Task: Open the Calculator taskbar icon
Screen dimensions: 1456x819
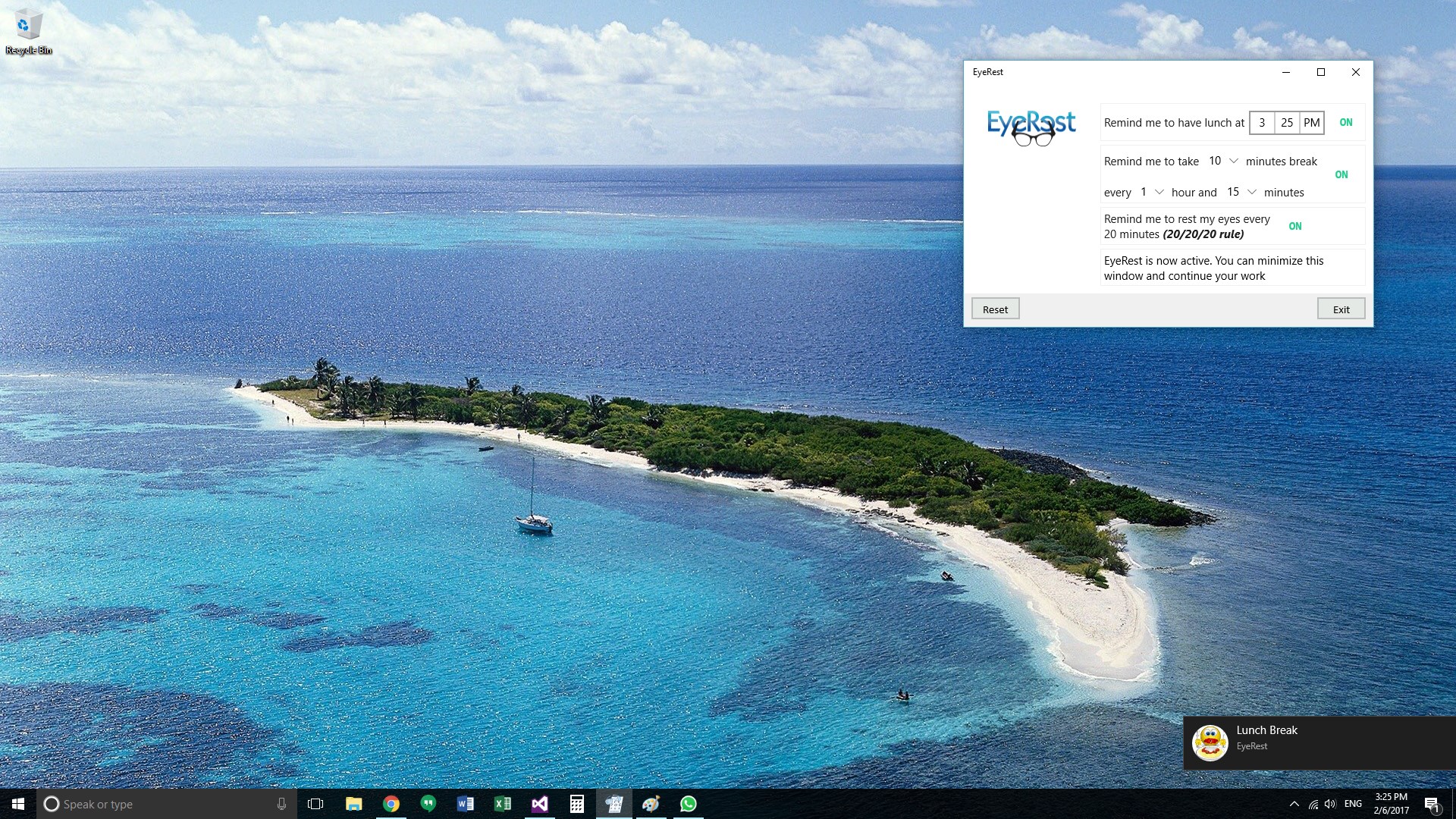Action: click(576, 804)
